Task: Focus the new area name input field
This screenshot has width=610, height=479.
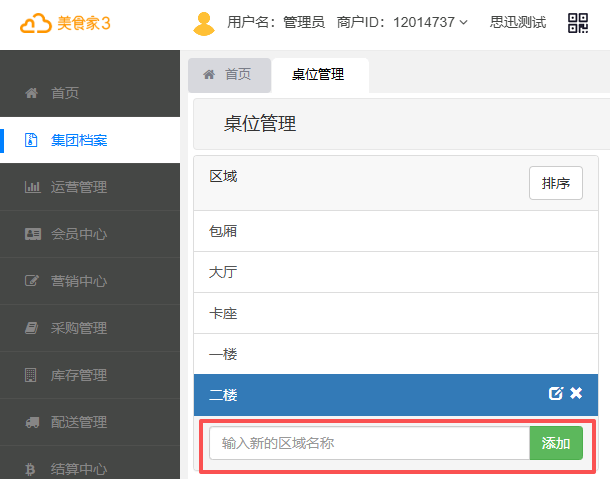Action: 369,443
